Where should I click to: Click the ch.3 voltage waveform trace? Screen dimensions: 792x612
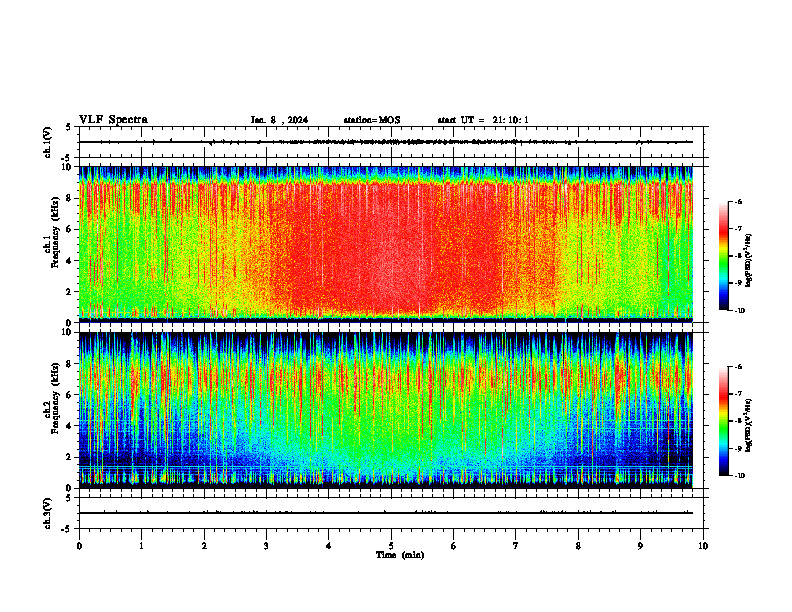[x=386, y=513]
